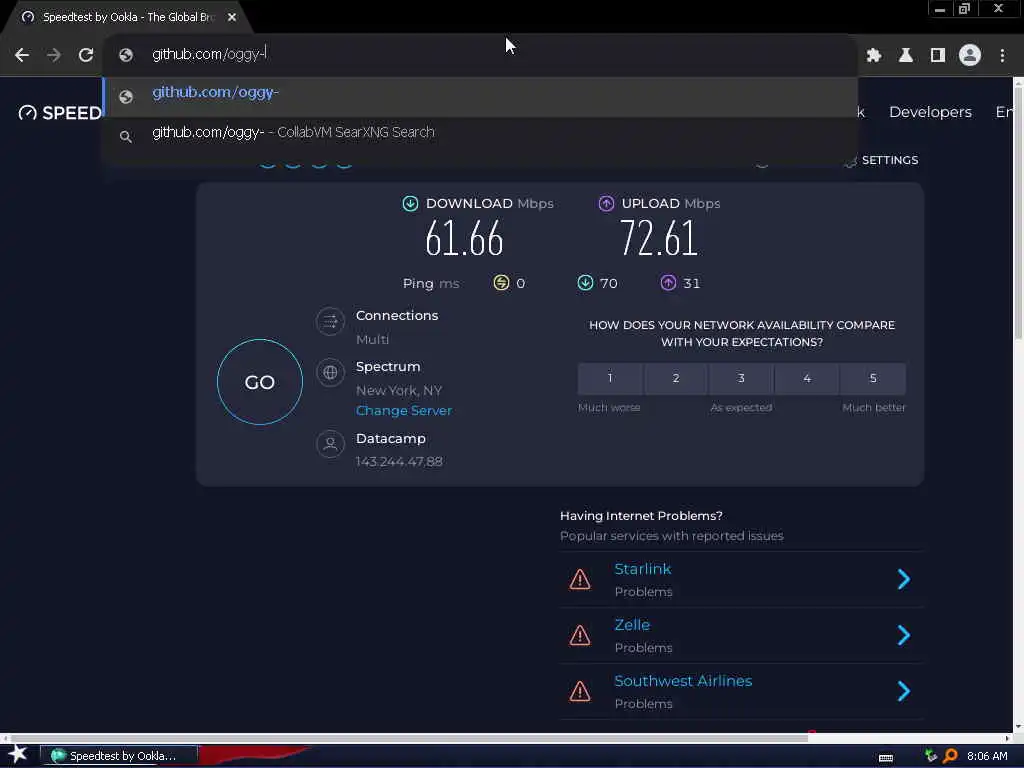This screenshot has width=1024, height=768.
Task: Click the download ping icon showing 70
Action: point(585,283)
